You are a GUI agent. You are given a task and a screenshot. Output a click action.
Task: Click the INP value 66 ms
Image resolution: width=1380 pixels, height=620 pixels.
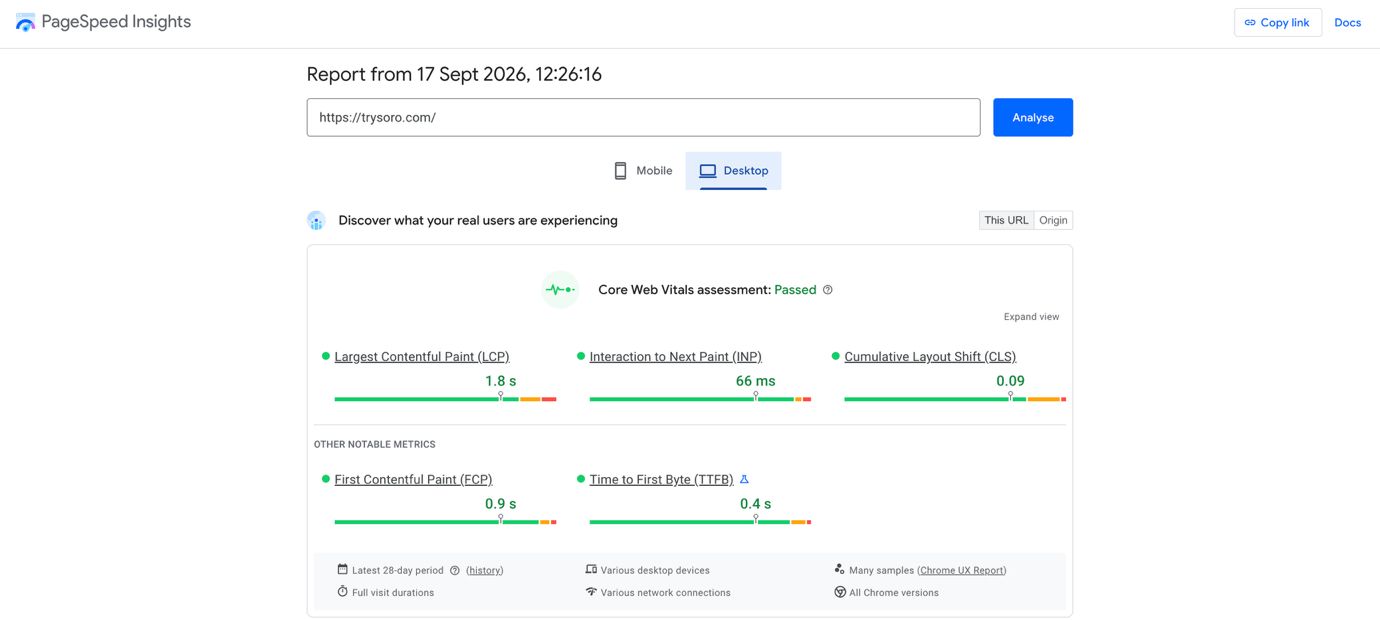coord(755,381)
